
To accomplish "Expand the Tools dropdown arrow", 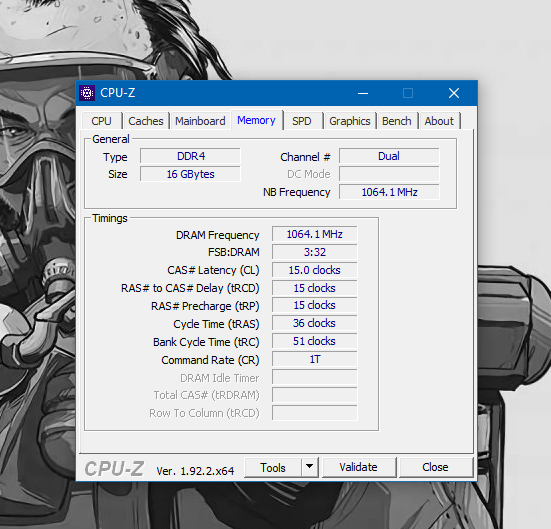I will pyautogui.click(x=310, y=467).
